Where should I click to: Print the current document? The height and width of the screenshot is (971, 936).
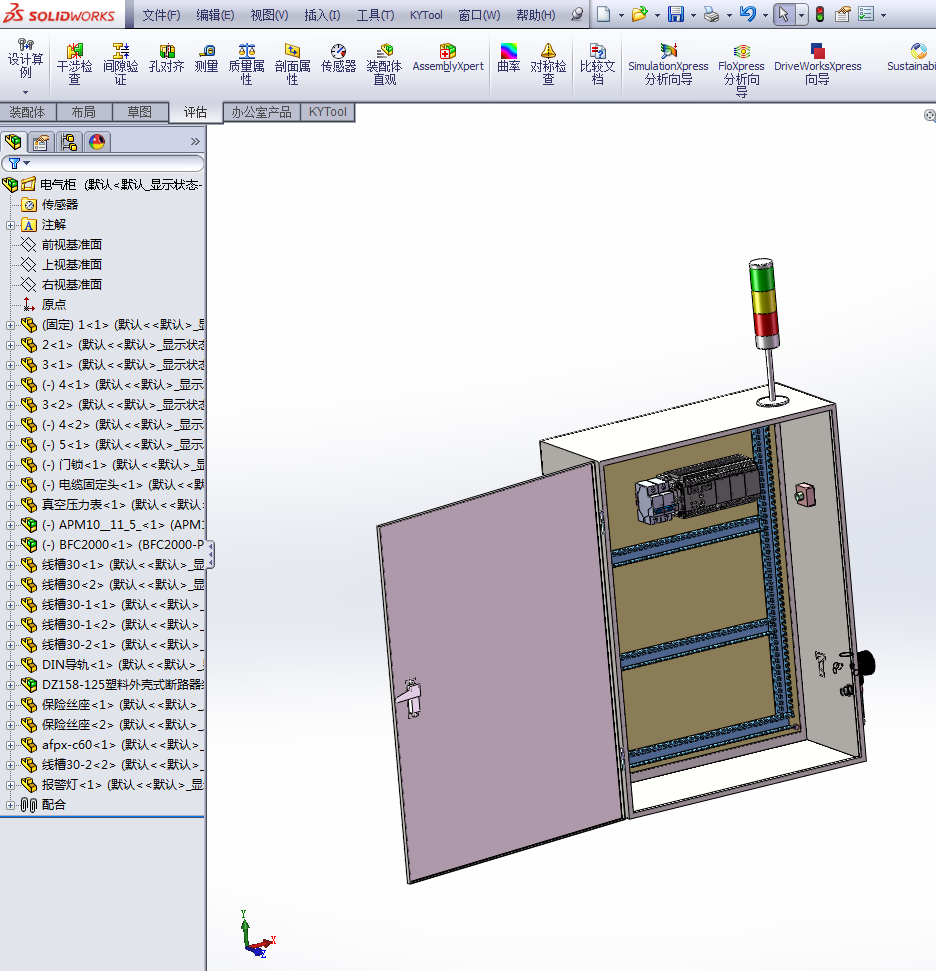point(712,14)
